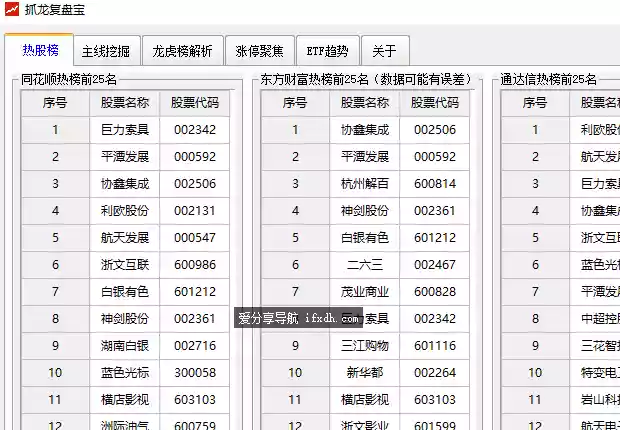Screen dimensions: 620x430
Task: Switch to the 热股榜 tab
Action: click(39, 49)
